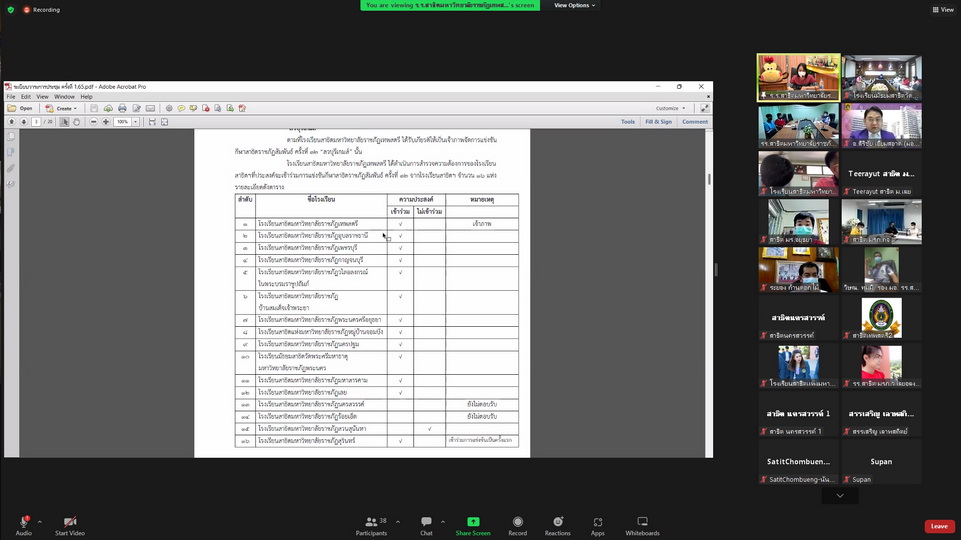Click the red Leave meeting button

938,526
